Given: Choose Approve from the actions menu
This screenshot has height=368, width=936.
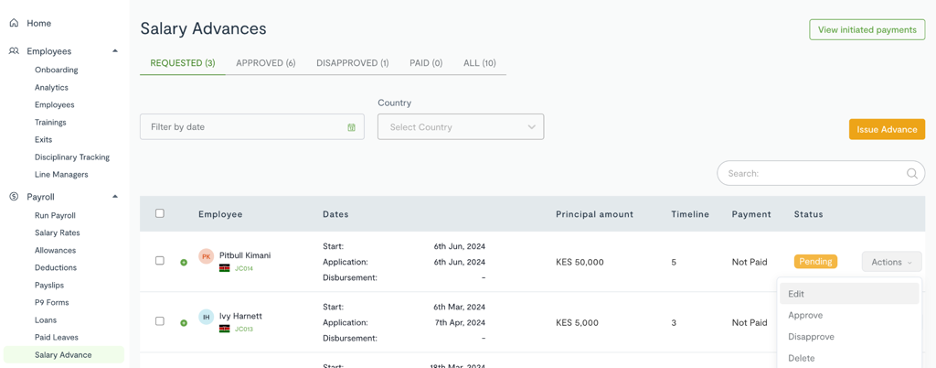Looking at the screenshot, I should click(805, 315).
